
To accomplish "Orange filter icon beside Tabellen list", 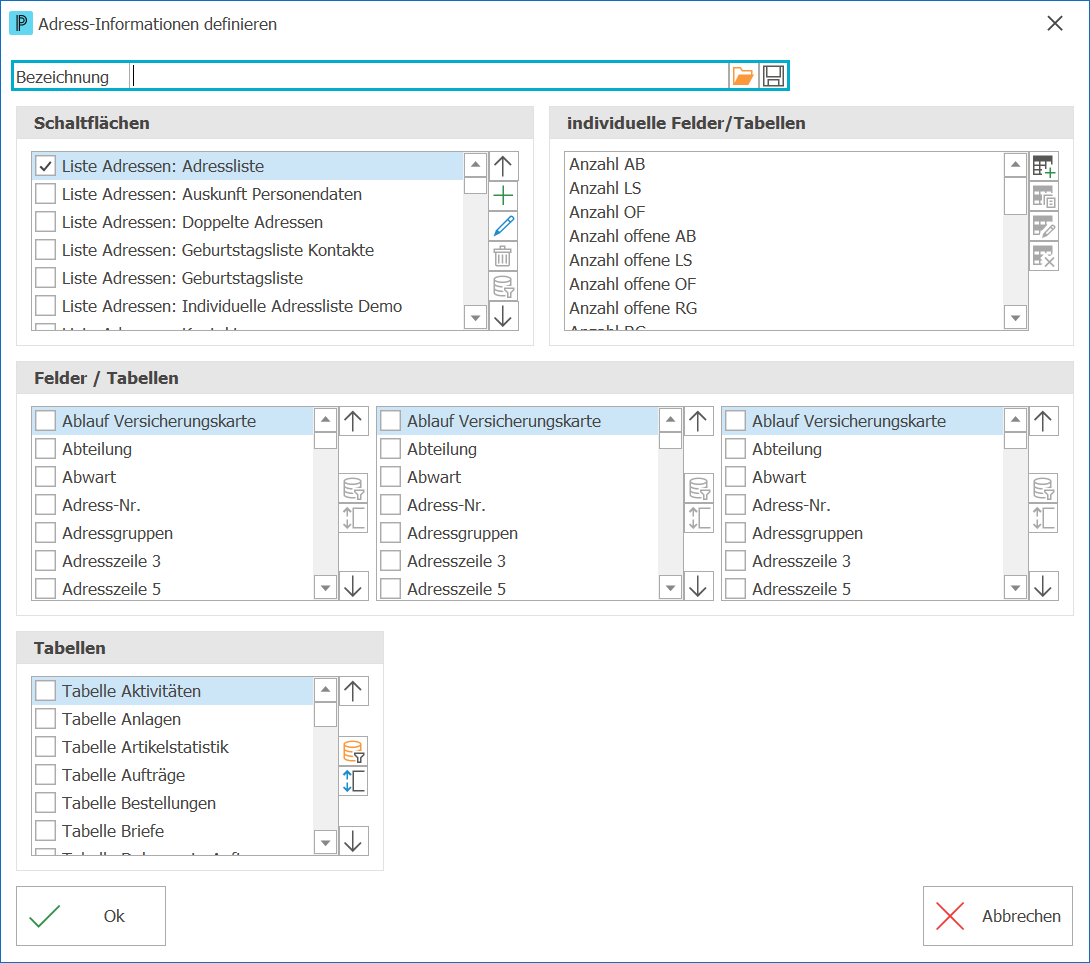I will click(353, 752).
